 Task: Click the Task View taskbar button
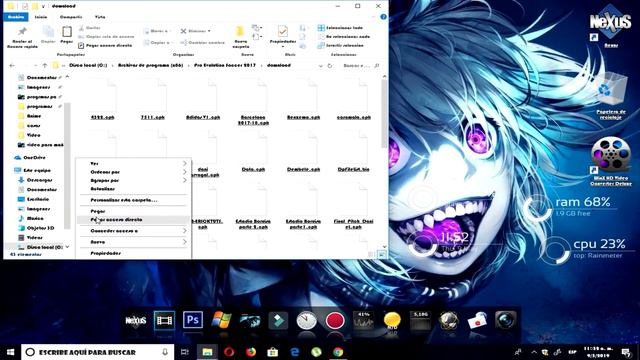click(184, 352)
